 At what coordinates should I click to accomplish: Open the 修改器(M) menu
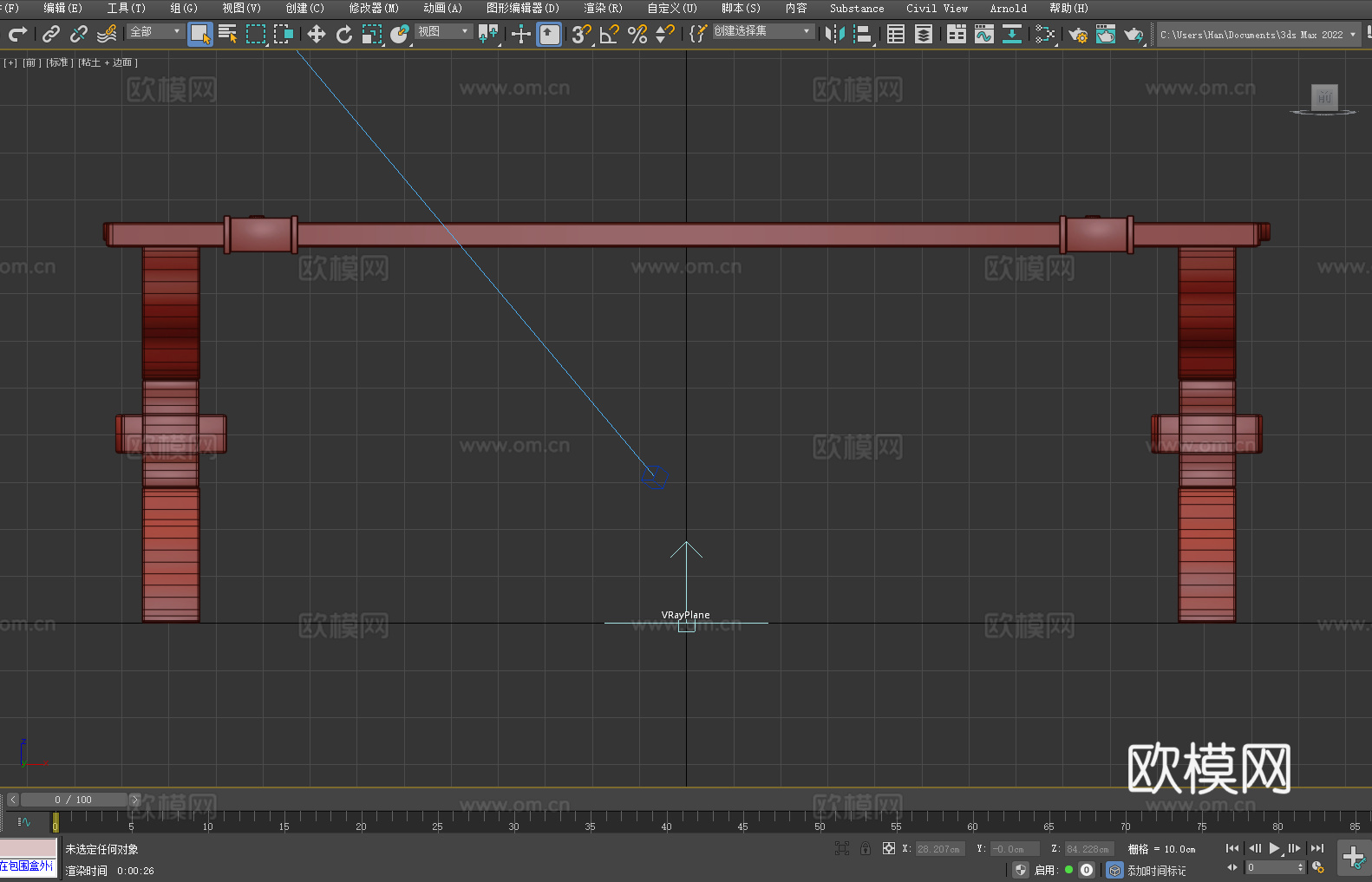[x=374, y=8]
